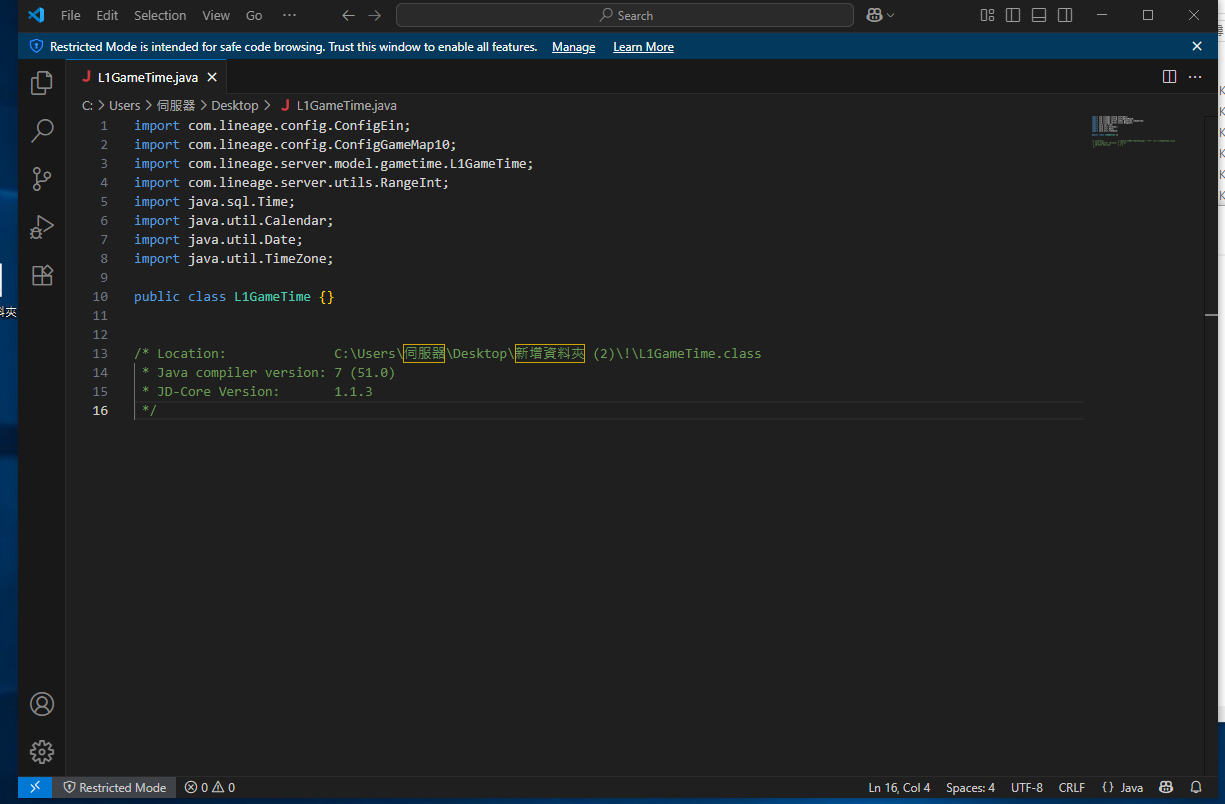
Task: Click the editor minimap preview
Action: [1134, 131]
